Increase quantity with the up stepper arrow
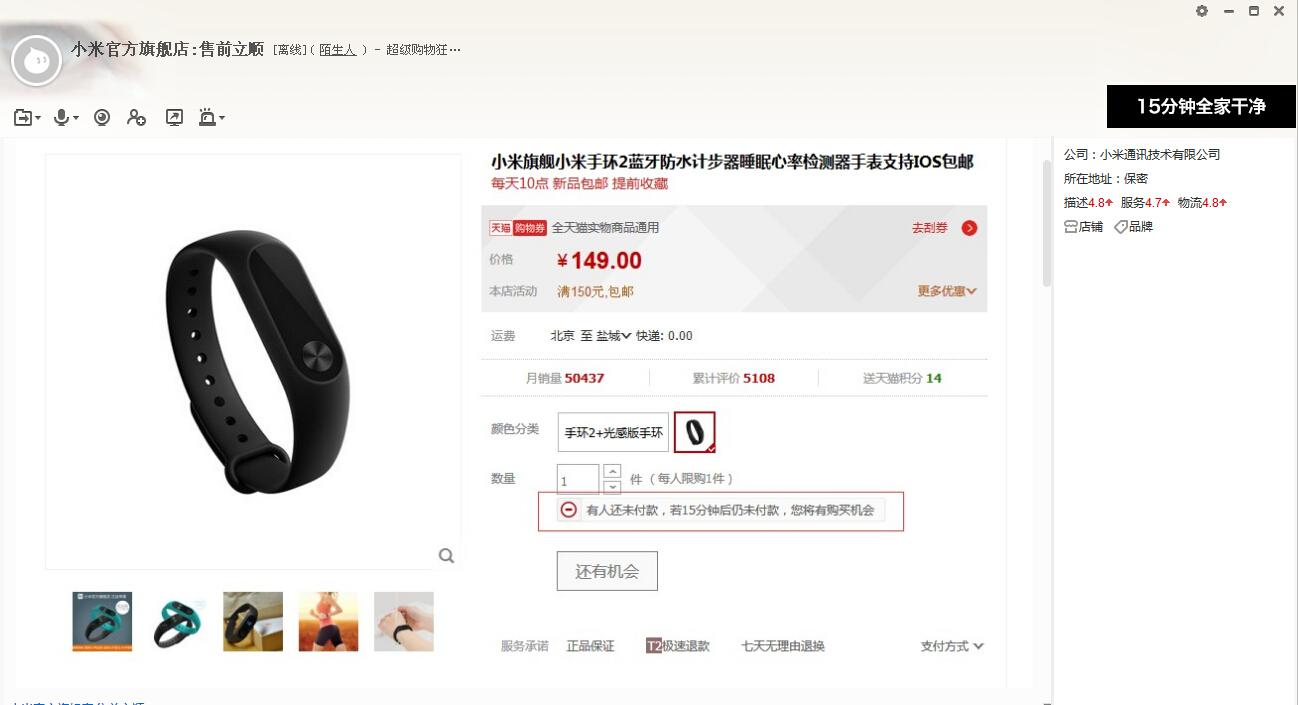 (613, 471)
